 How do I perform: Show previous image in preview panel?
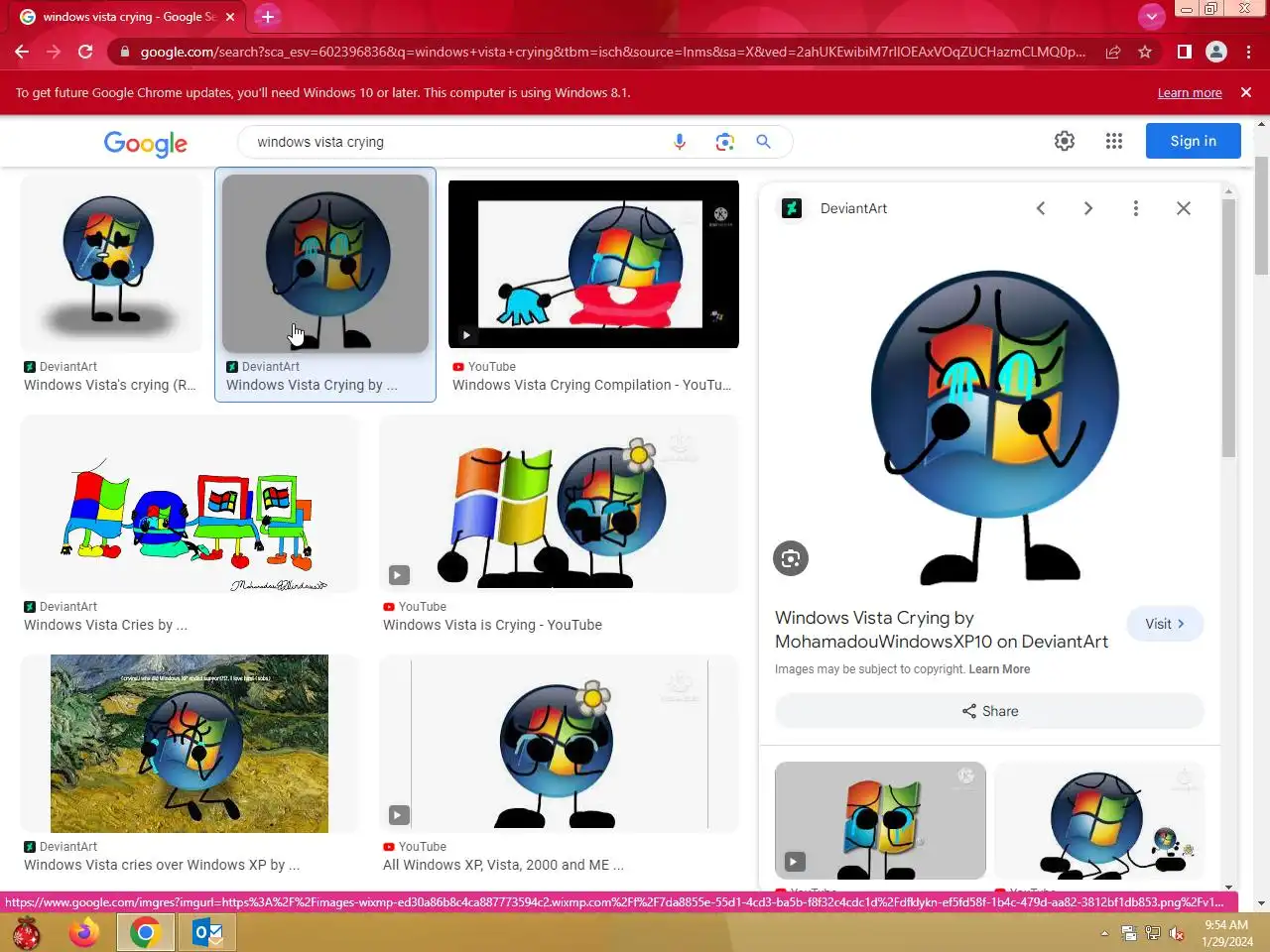click(1041, 208)
